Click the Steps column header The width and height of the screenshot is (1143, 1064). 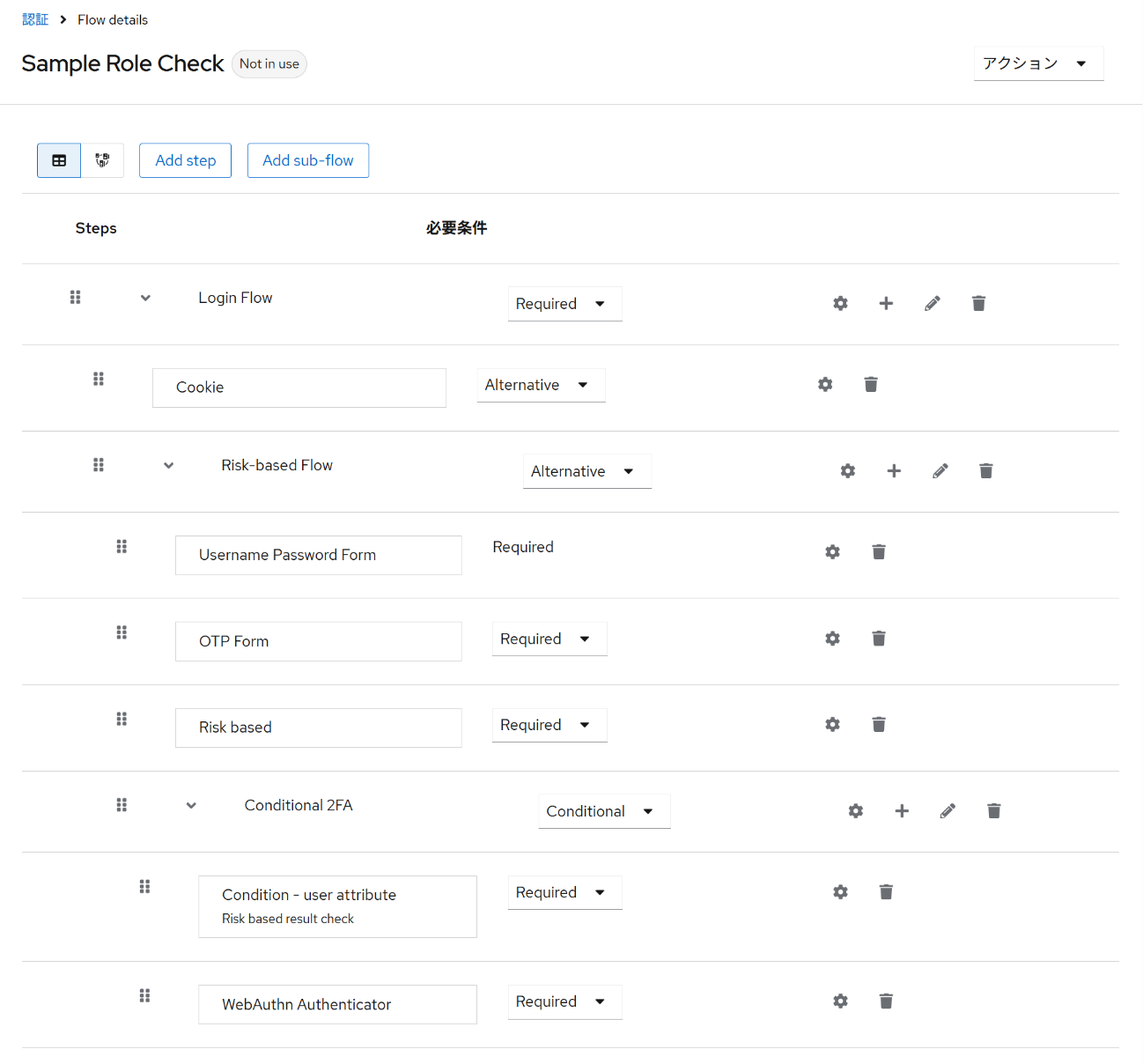[x=96, y=228]
